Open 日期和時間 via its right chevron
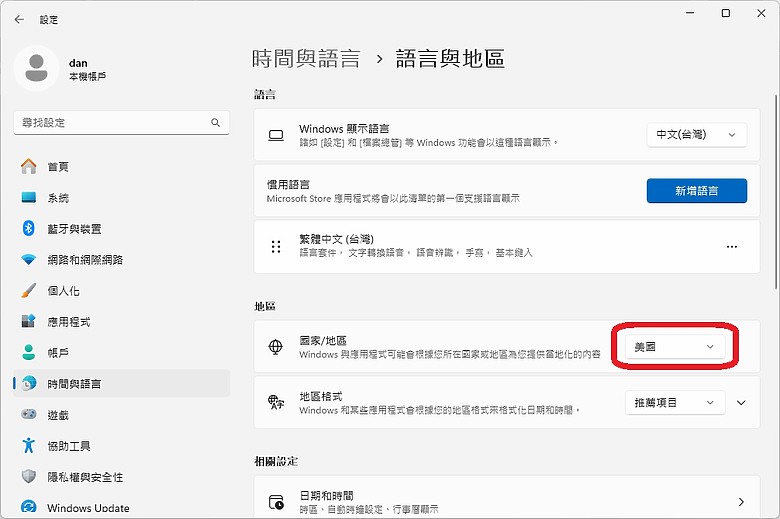This screenshot has height=519, width=780. pos(741,502)
